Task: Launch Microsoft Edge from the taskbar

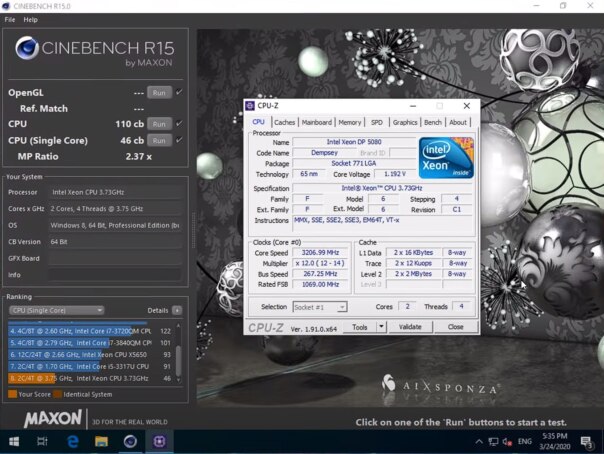Action: point(73,441)
